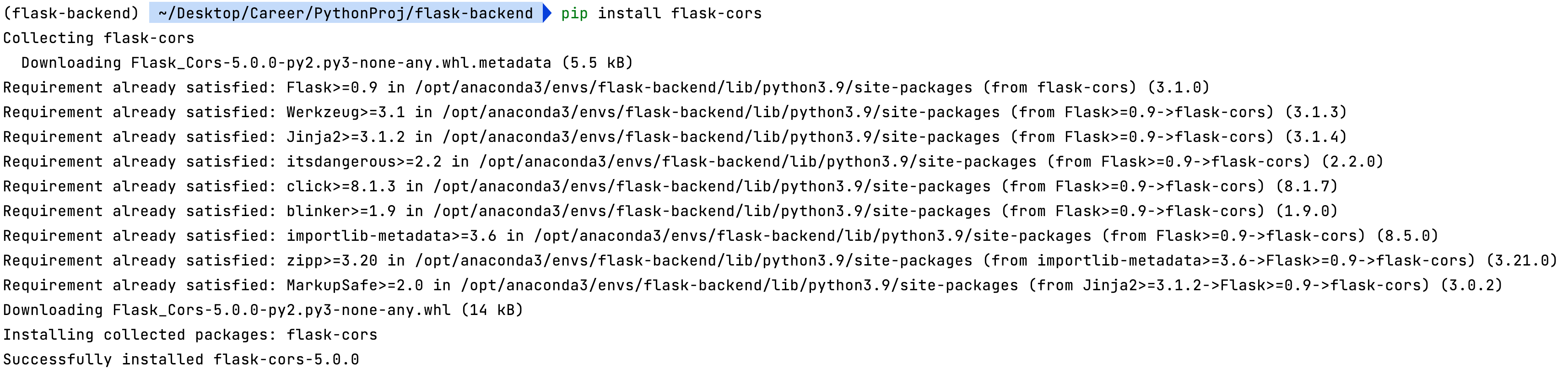
Task: Click the 'install flask-cors' command text
Action: [679, 13]
